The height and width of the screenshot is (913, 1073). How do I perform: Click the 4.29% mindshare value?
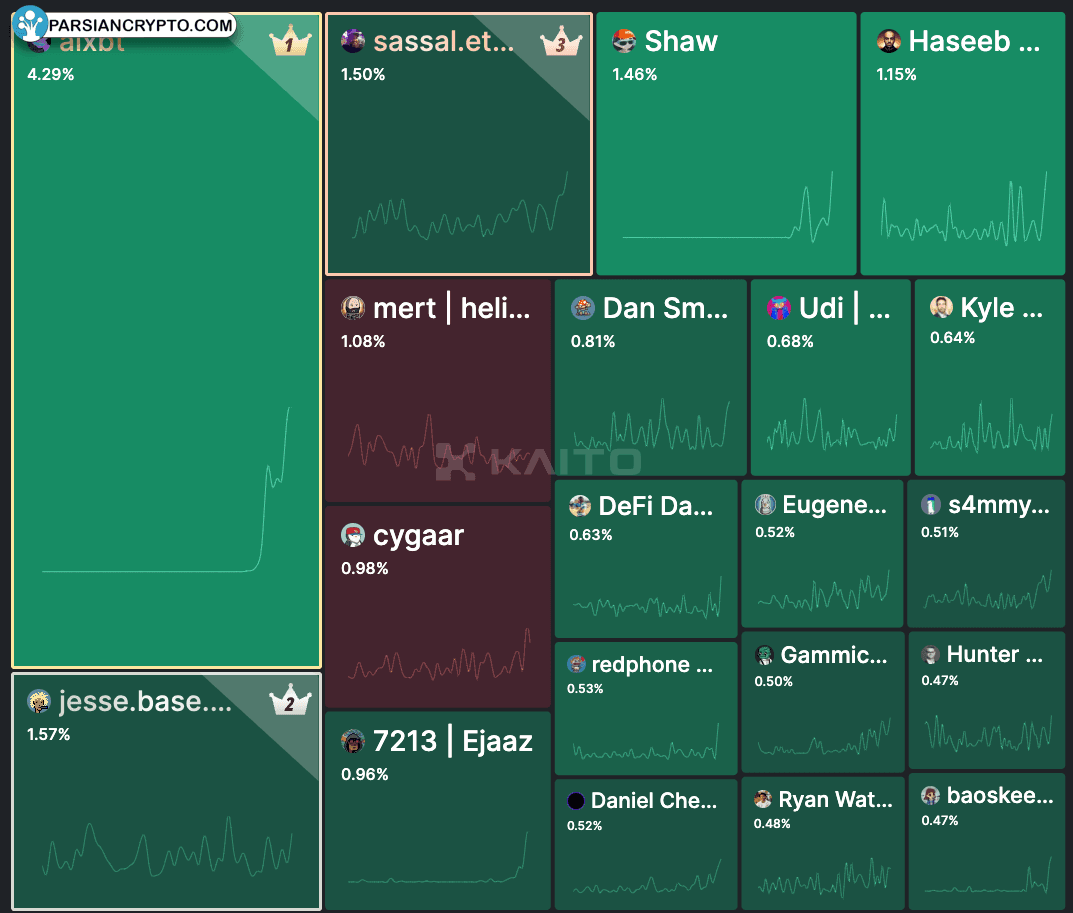click(x=51, y=75)
